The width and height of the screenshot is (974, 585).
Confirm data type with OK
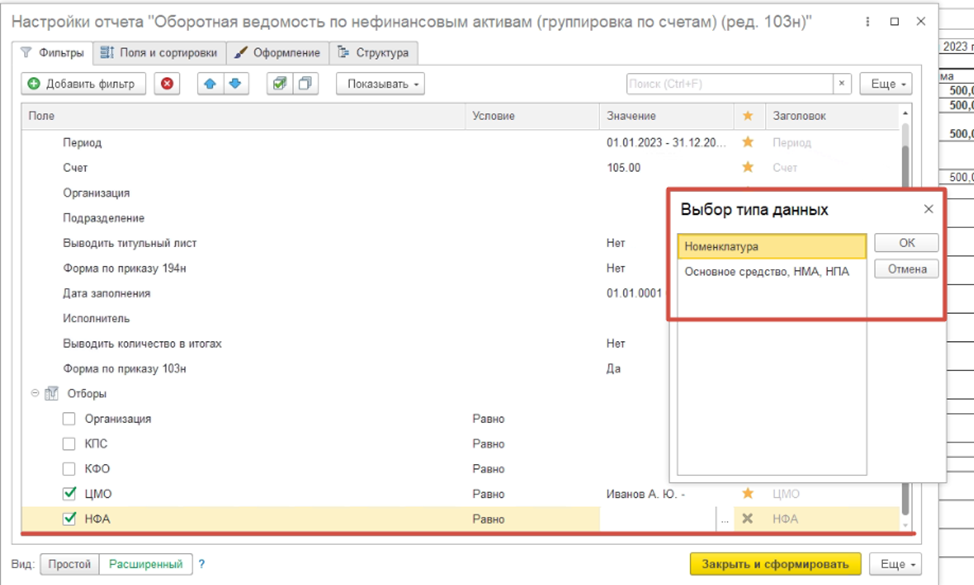click(x=906, y=243)
